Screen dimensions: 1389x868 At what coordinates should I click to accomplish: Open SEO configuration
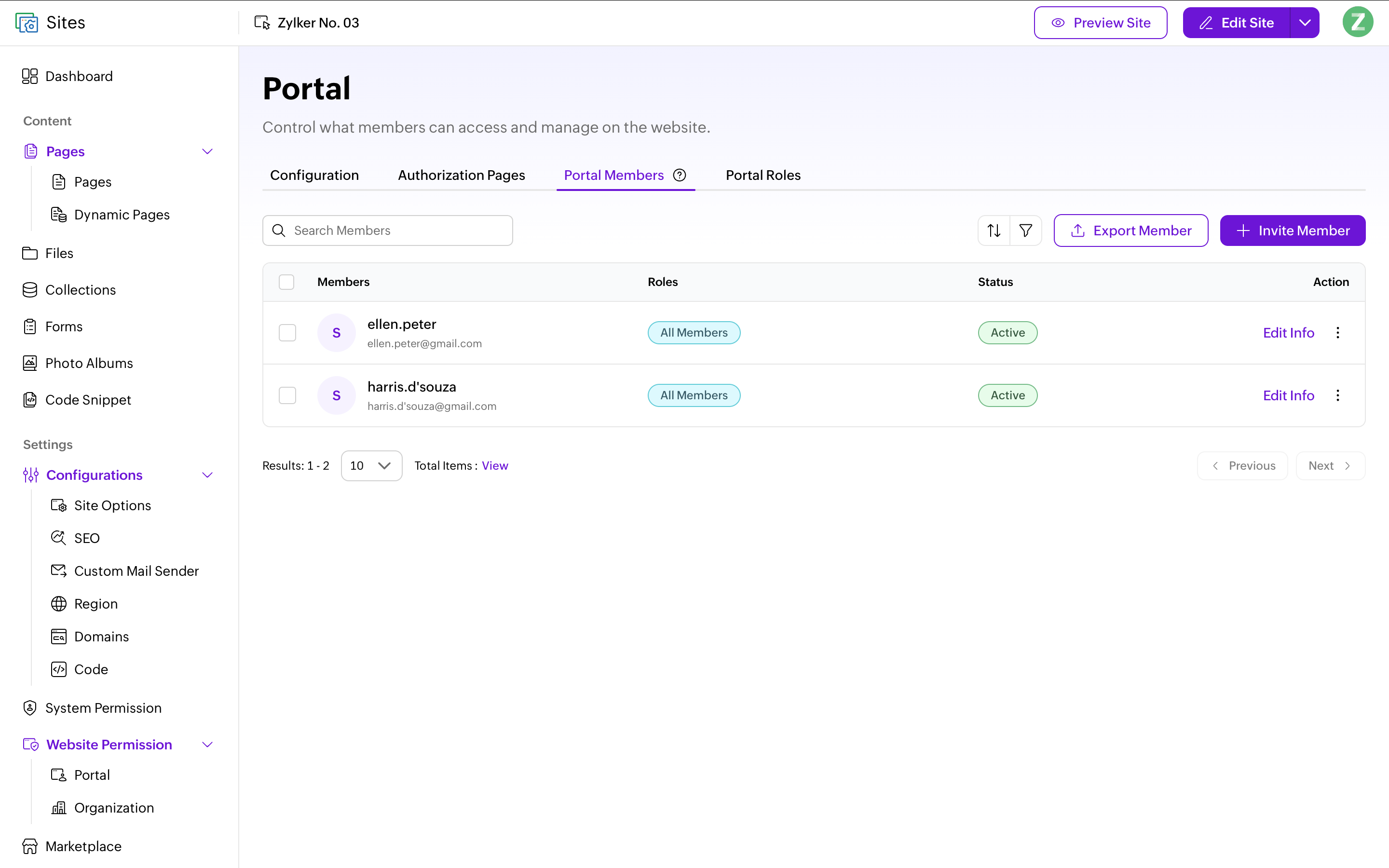point(76,538)
